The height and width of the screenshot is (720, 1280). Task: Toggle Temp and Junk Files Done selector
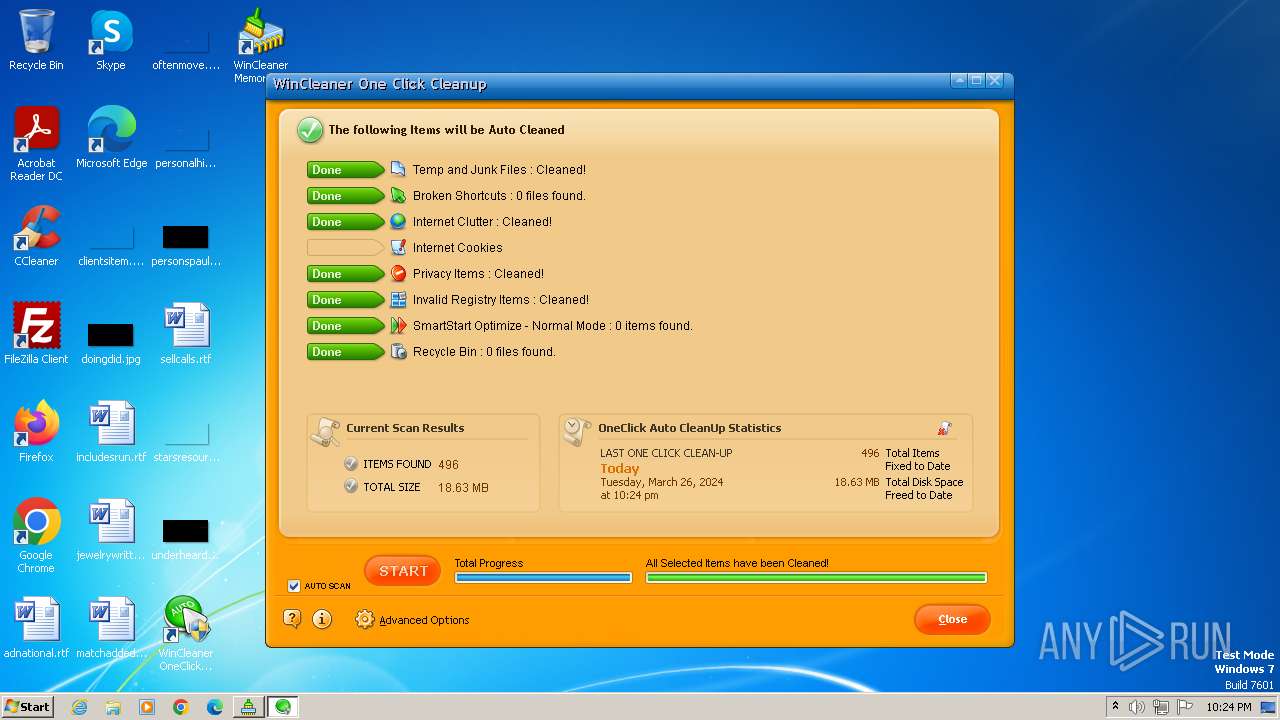tap(345, 170)
